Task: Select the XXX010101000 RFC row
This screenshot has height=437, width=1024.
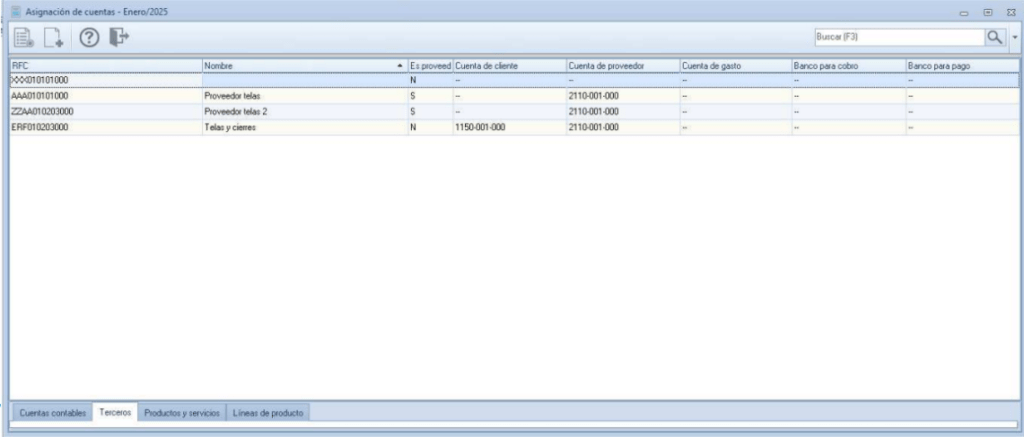Action: (x=514, y=80)
